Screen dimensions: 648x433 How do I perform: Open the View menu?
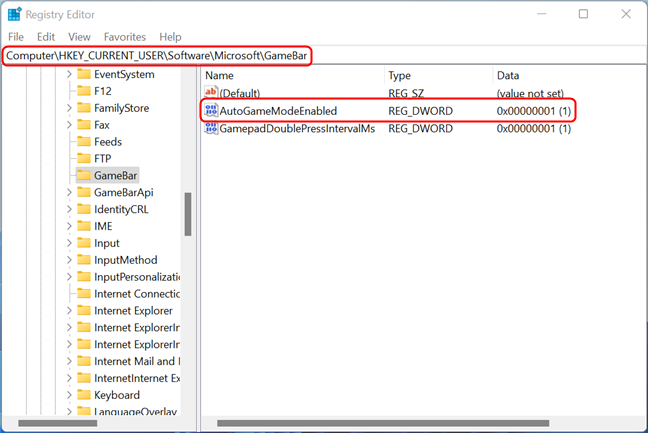tap(79, 37)
